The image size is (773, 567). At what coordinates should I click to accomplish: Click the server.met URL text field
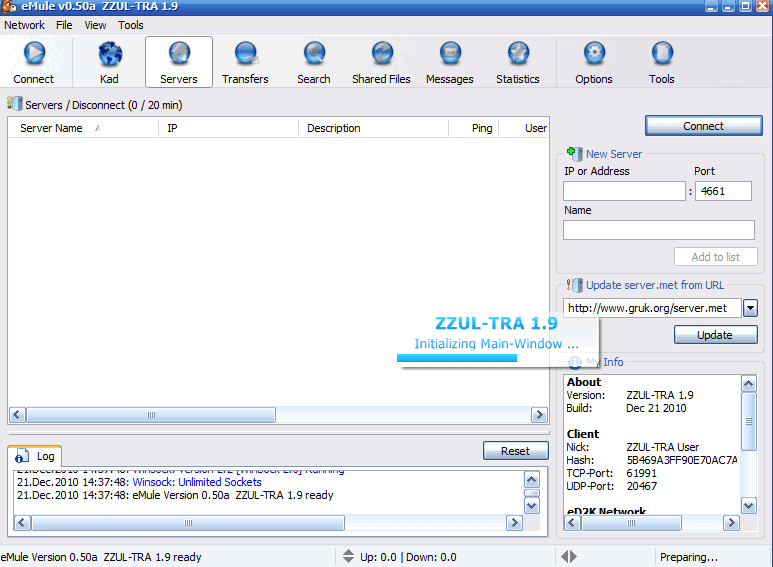[x=652, y=309]
